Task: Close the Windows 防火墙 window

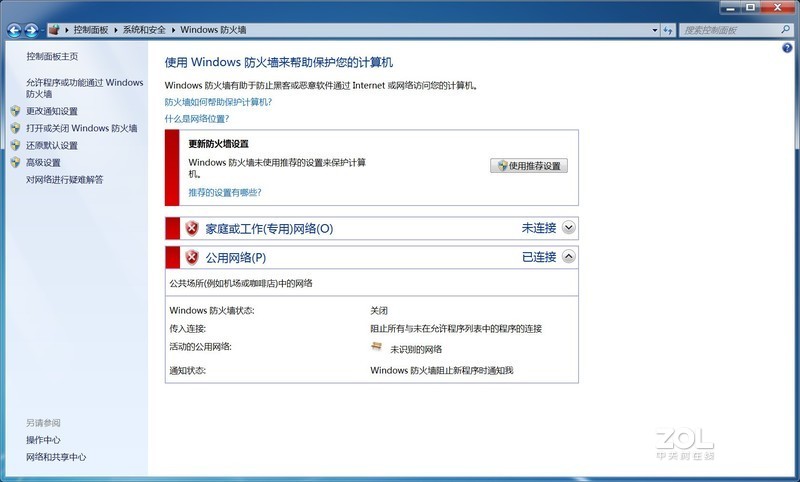Action: click(x=778, y=8)
